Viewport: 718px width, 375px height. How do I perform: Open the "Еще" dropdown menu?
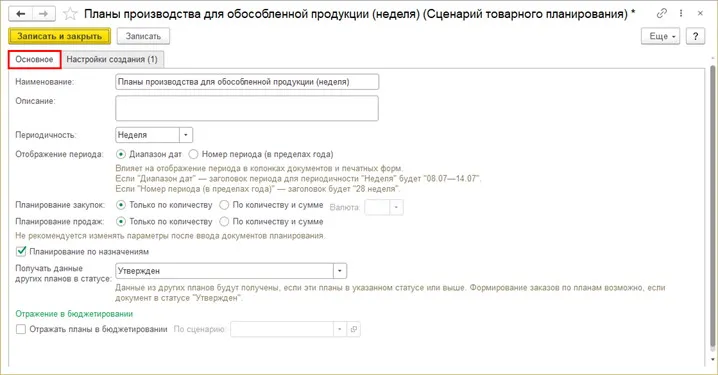pyautogui.click(x=660, y=36)
